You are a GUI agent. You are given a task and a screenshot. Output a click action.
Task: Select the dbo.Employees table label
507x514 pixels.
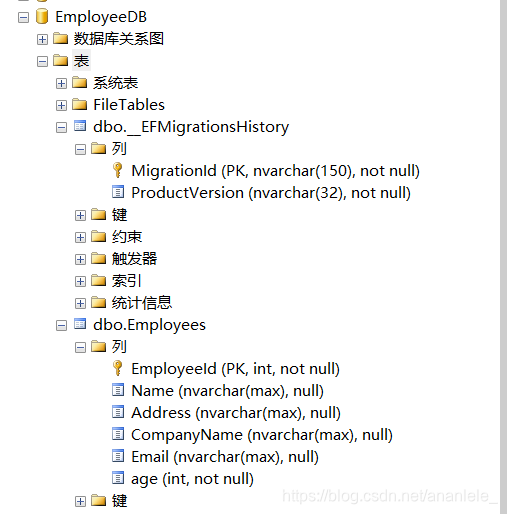pos(149,325)
